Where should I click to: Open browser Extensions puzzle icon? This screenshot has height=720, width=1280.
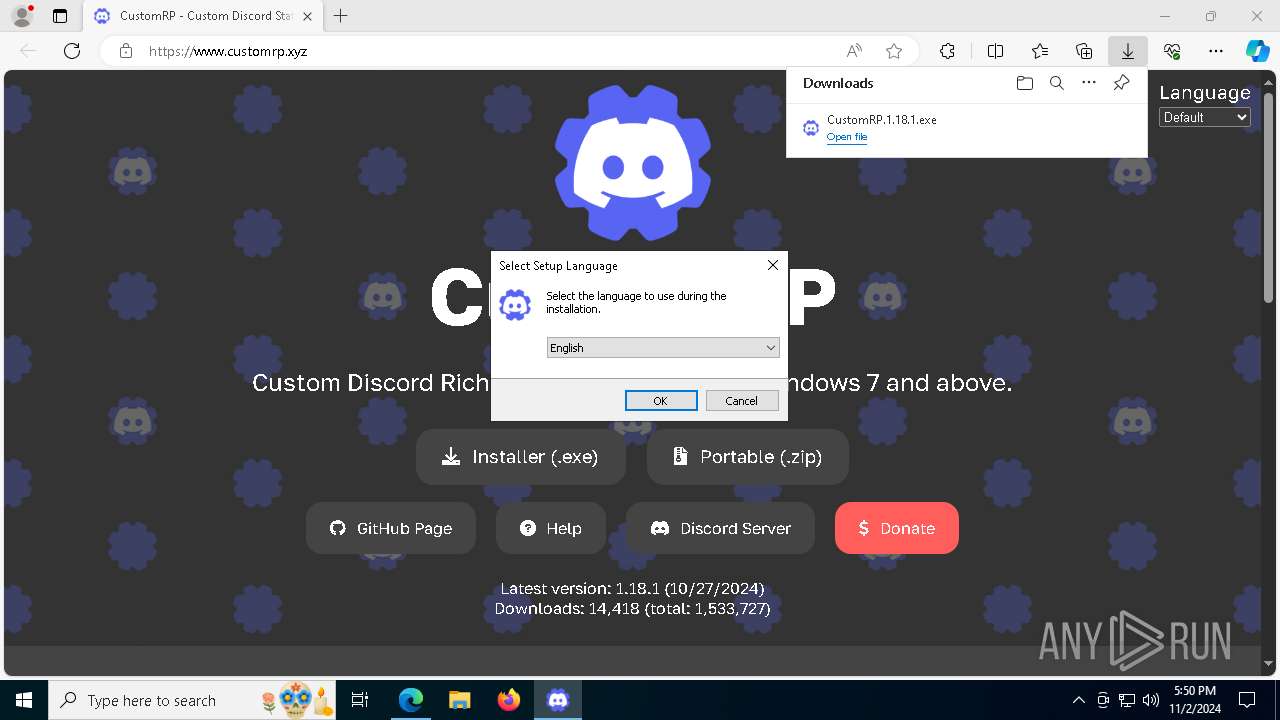pyautogui.click(x=947, y=51)
